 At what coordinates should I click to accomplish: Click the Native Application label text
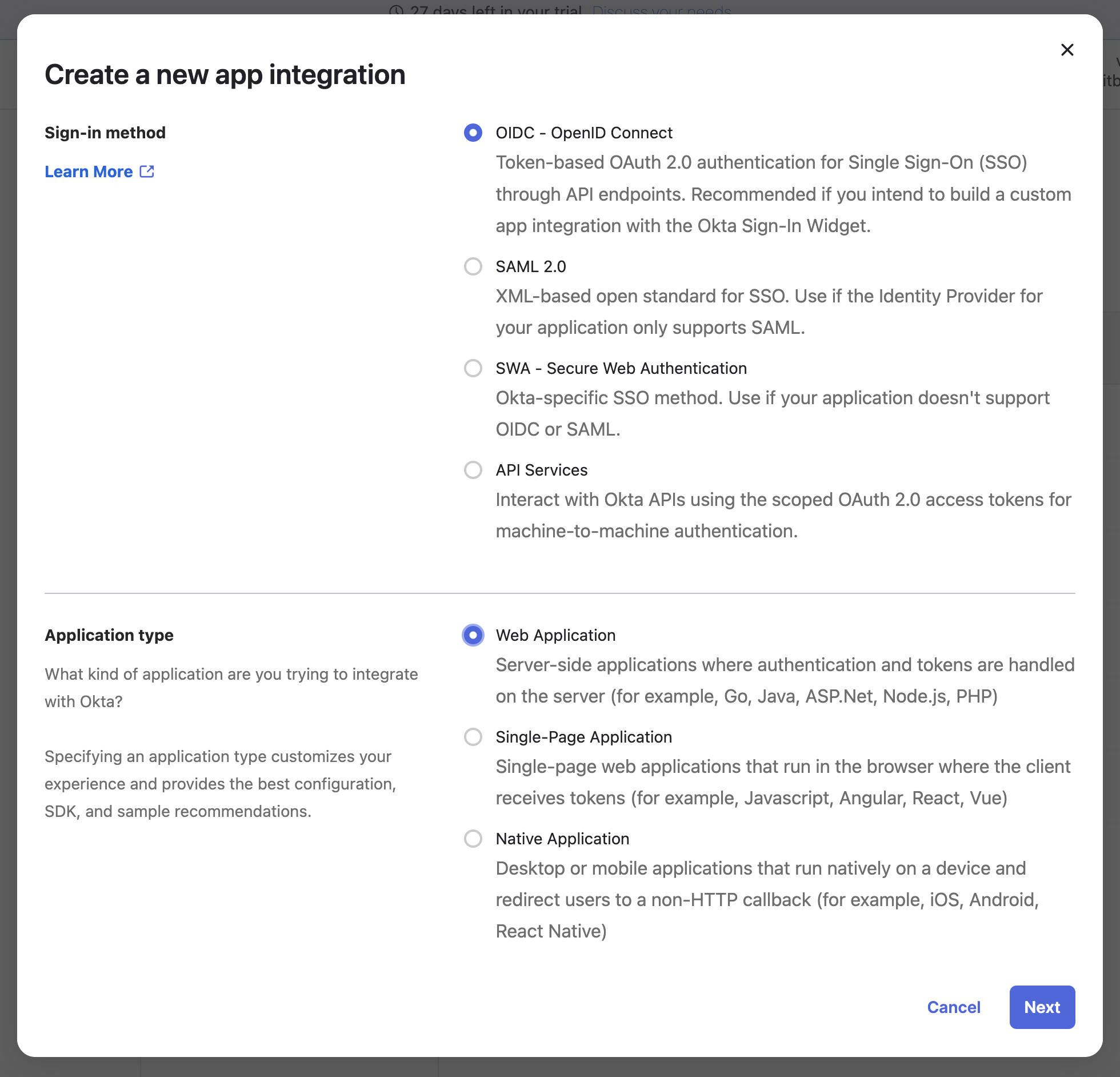click(x=562, y=839)
